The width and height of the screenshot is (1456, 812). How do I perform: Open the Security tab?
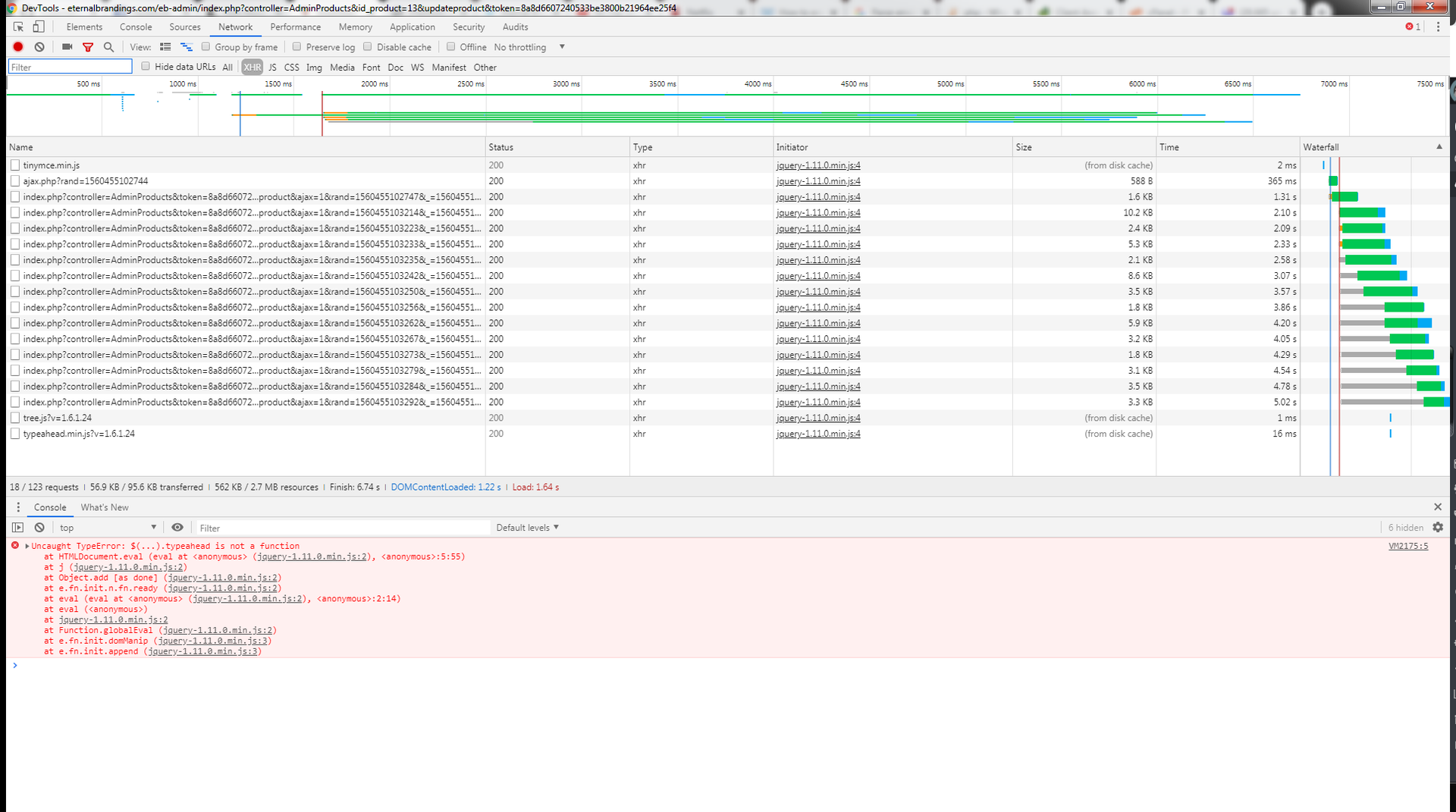tap(469, 27)
